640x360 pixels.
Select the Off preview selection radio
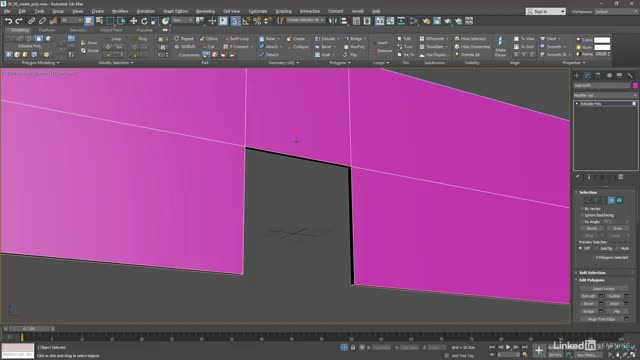581,248
